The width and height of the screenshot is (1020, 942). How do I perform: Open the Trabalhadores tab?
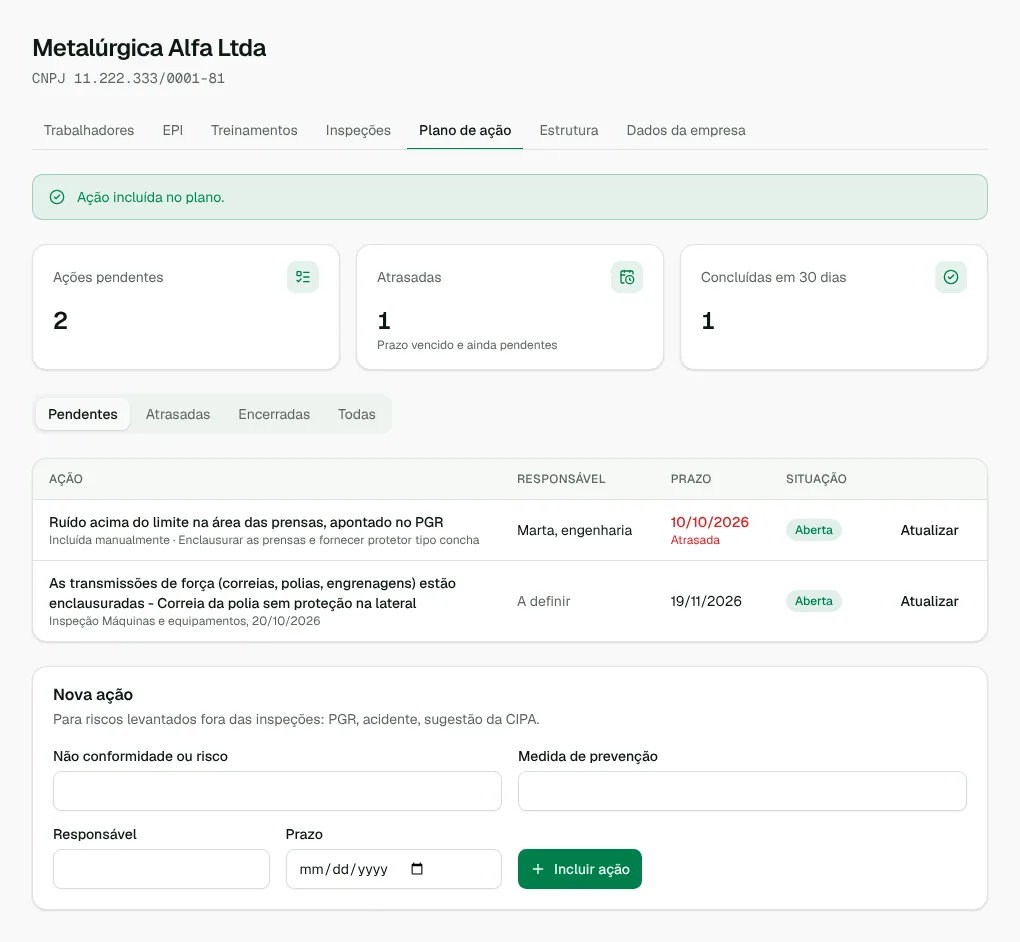point(89,130)
